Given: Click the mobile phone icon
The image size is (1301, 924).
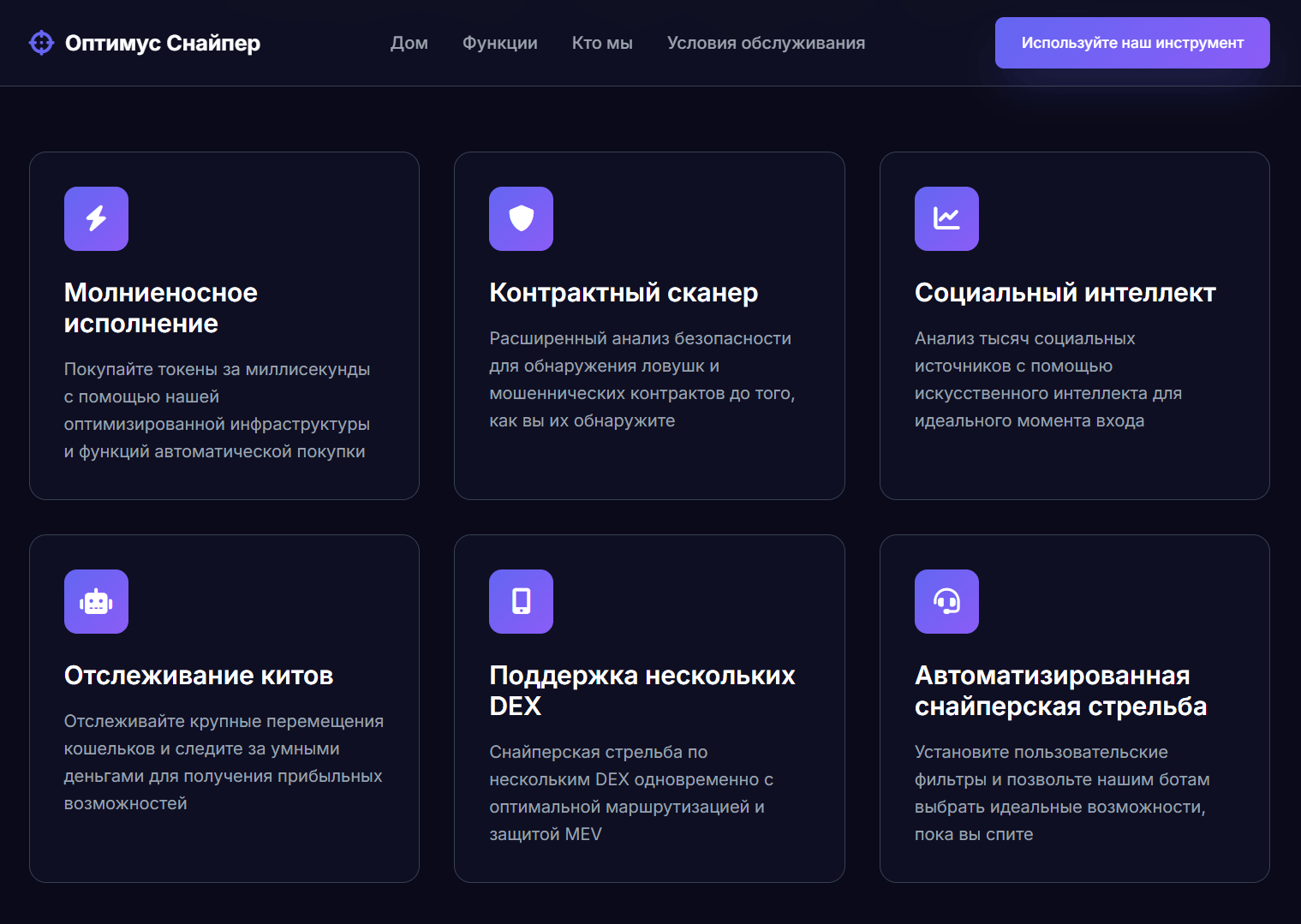Looking at the screenshot, I should pos(521,601).
